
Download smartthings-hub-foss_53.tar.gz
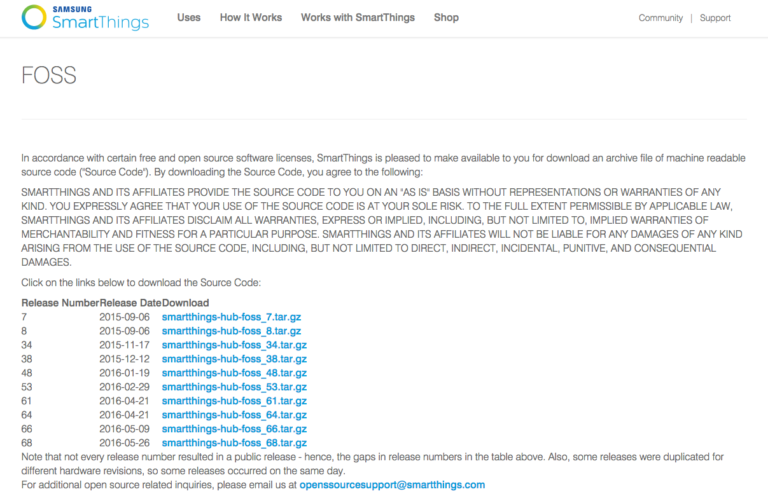tap(234, 387)
